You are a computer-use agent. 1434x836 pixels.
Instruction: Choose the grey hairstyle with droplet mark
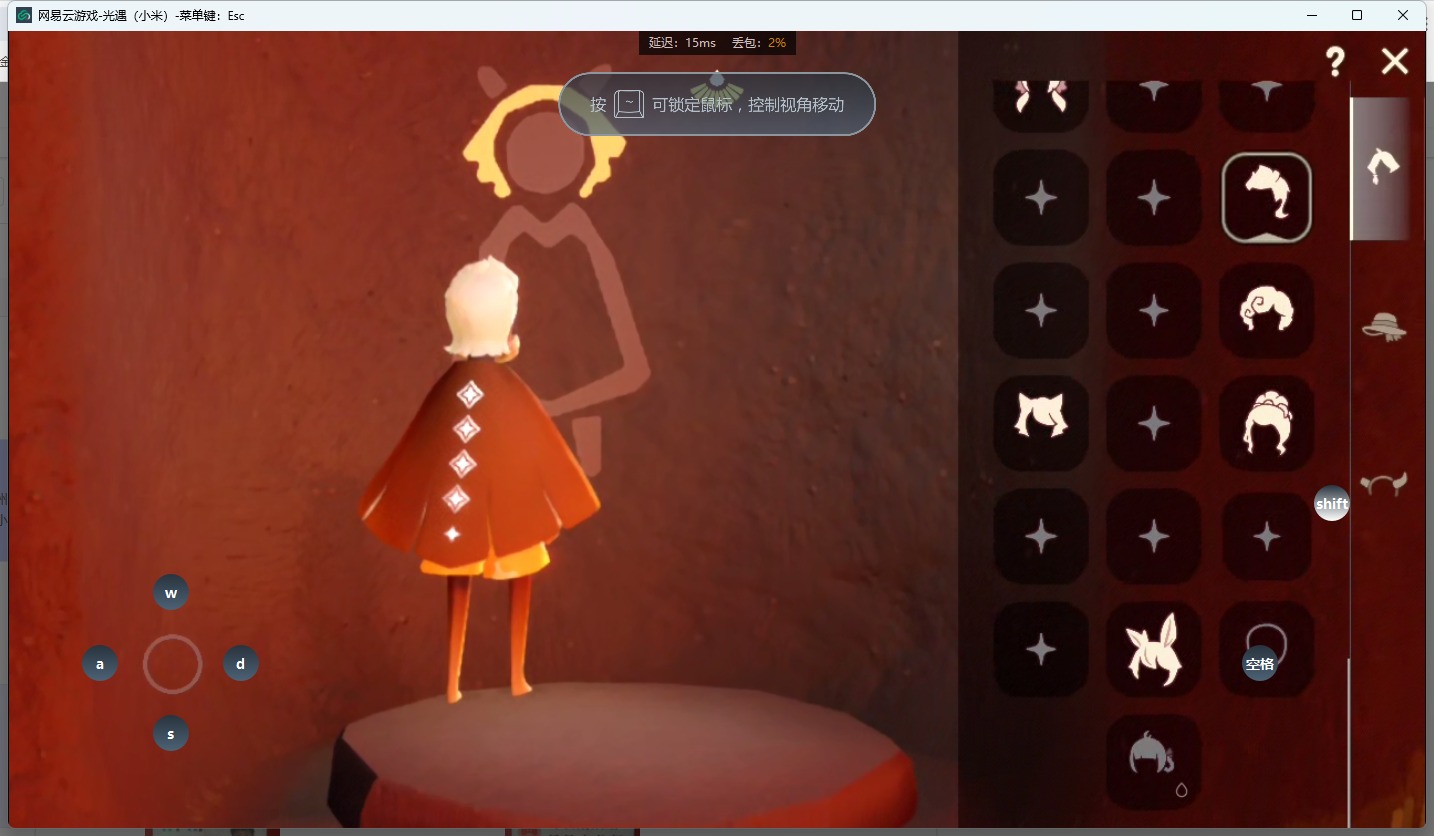[x=1154, y=762]
